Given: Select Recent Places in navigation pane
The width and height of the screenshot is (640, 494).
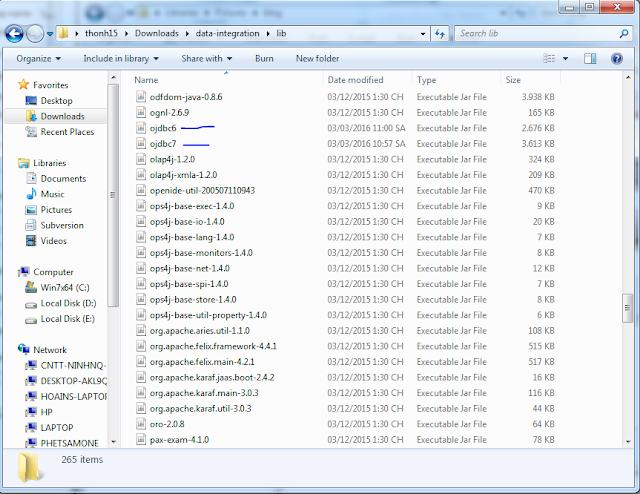Looking at the screenshot, I should (x=67, y=132).
